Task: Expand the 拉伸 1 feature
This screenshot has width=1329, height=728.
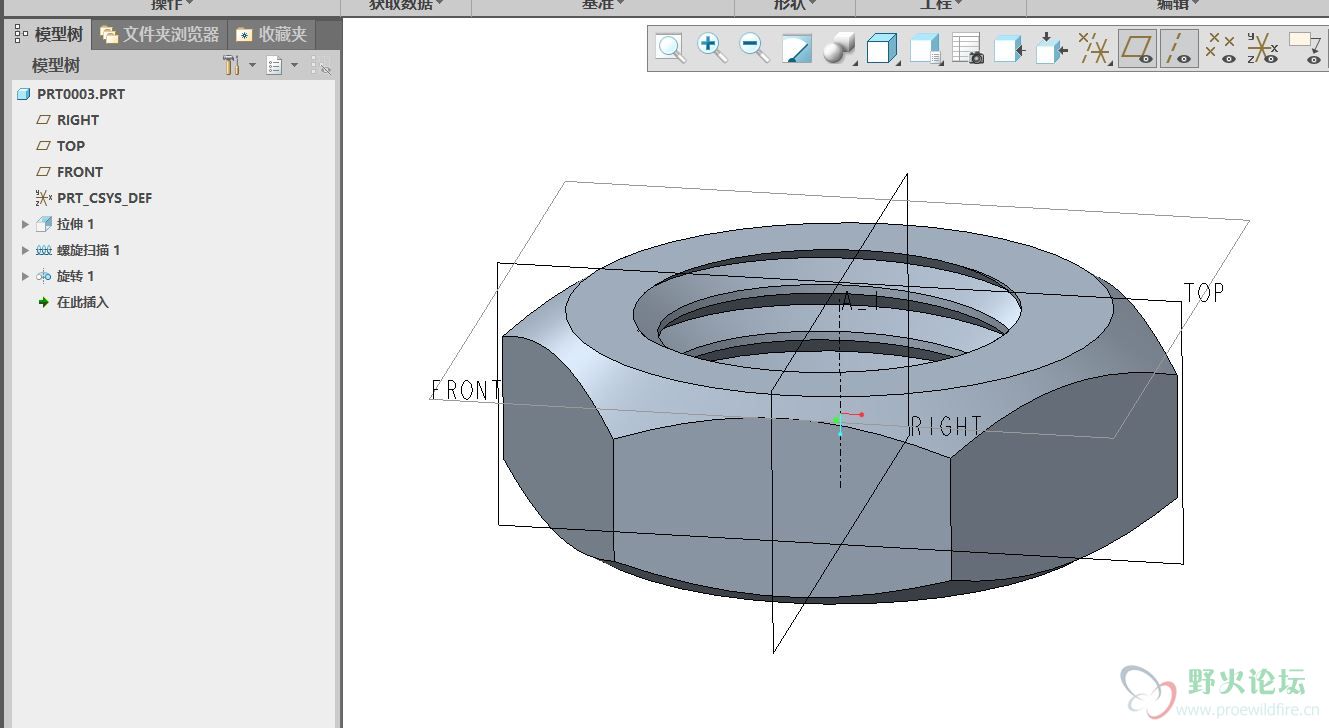Action: [26, 224]
